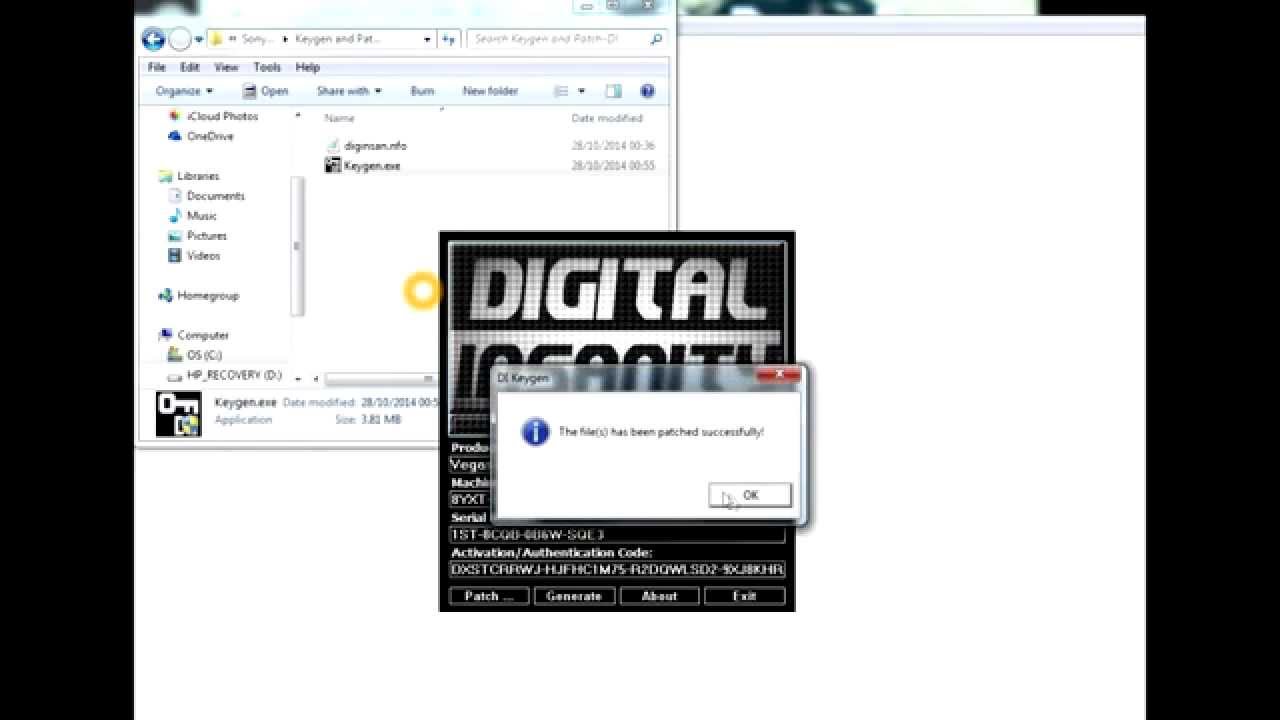Viewport: 1280px width, 720px height.
Task: Click the Generate button in keygen
Action: coord(573,596)
